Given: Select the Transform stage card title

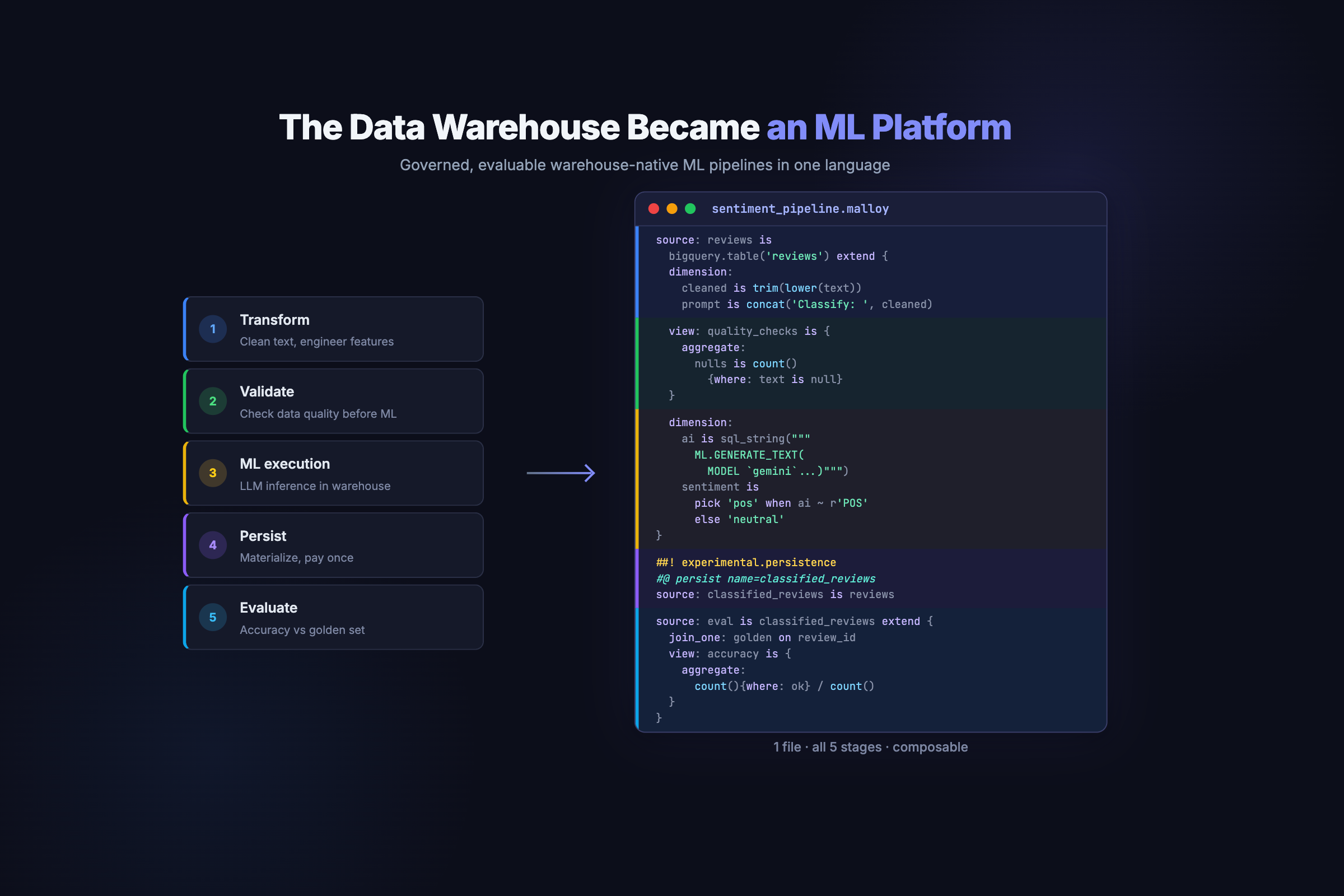Looking at the screenshot, I should (274, 320).
